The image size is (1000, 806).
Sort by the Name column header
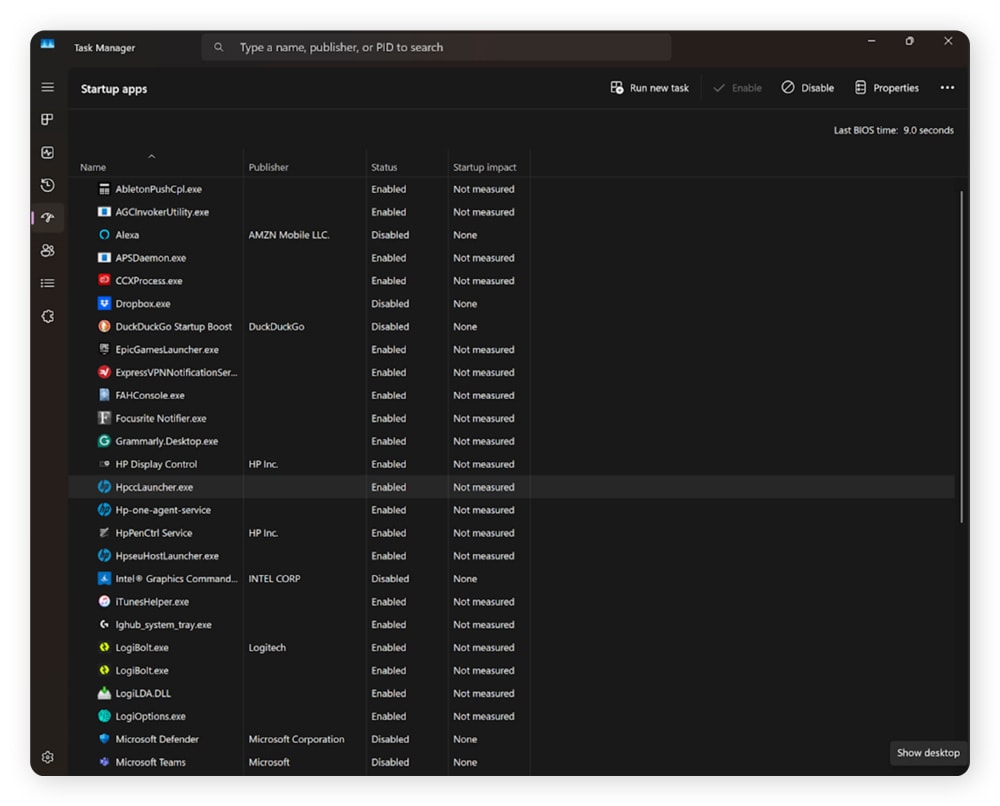point(93,167)
